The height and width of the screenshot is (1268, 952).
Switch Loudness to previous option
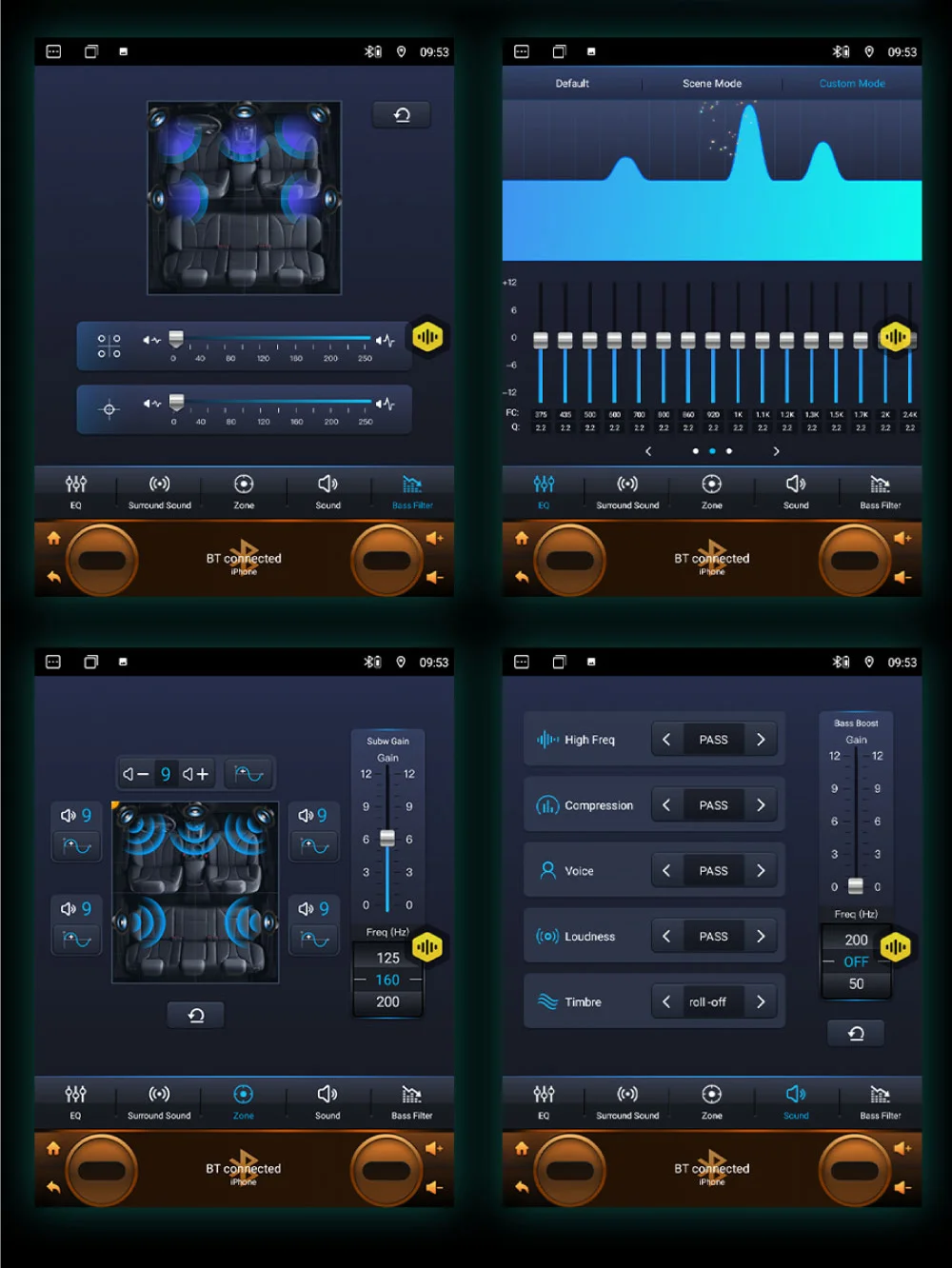(x=666, y=937)
